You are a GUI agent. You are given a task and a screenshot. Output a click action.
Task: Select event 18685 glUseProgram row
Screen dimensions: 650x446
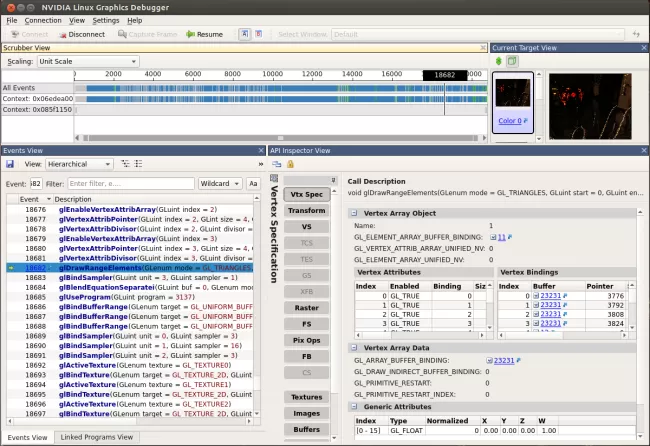click(130, 297)
